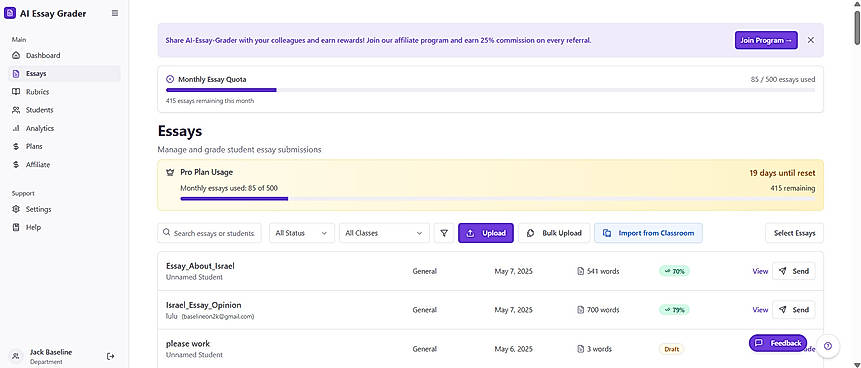
Task: Collapse sidebar with the hamburger menu icon
Action: pos(115,13)
